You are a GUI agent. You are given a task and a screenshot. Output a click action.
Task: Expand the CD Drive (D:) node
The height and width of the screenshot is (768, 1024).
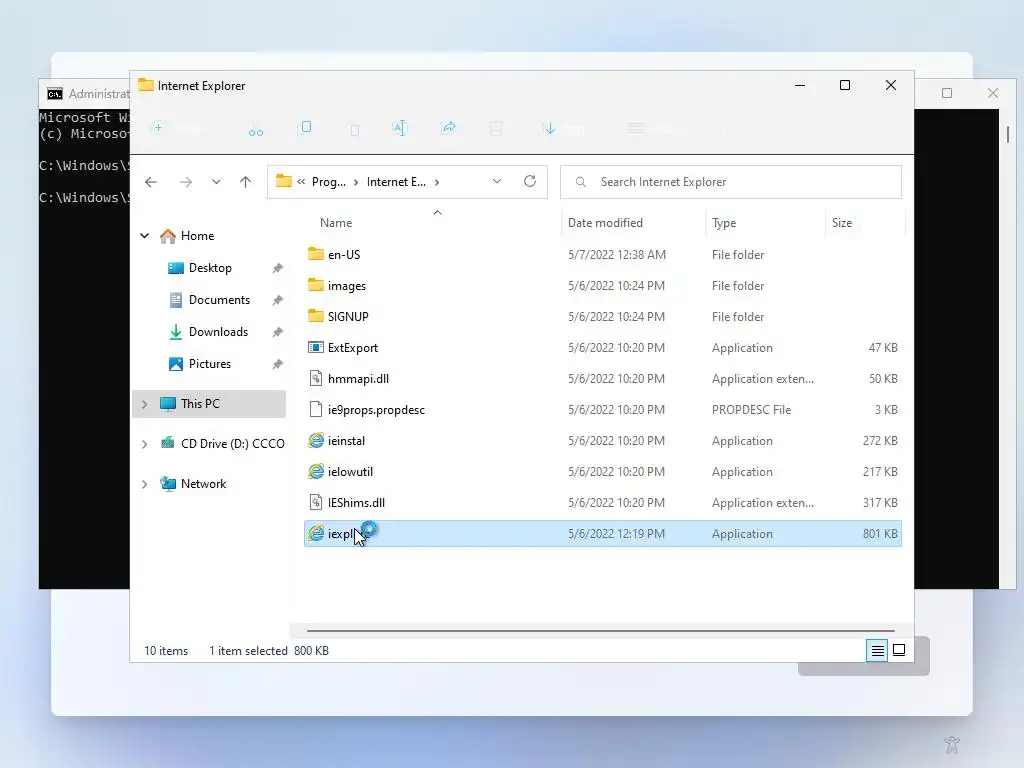[144, 444]
